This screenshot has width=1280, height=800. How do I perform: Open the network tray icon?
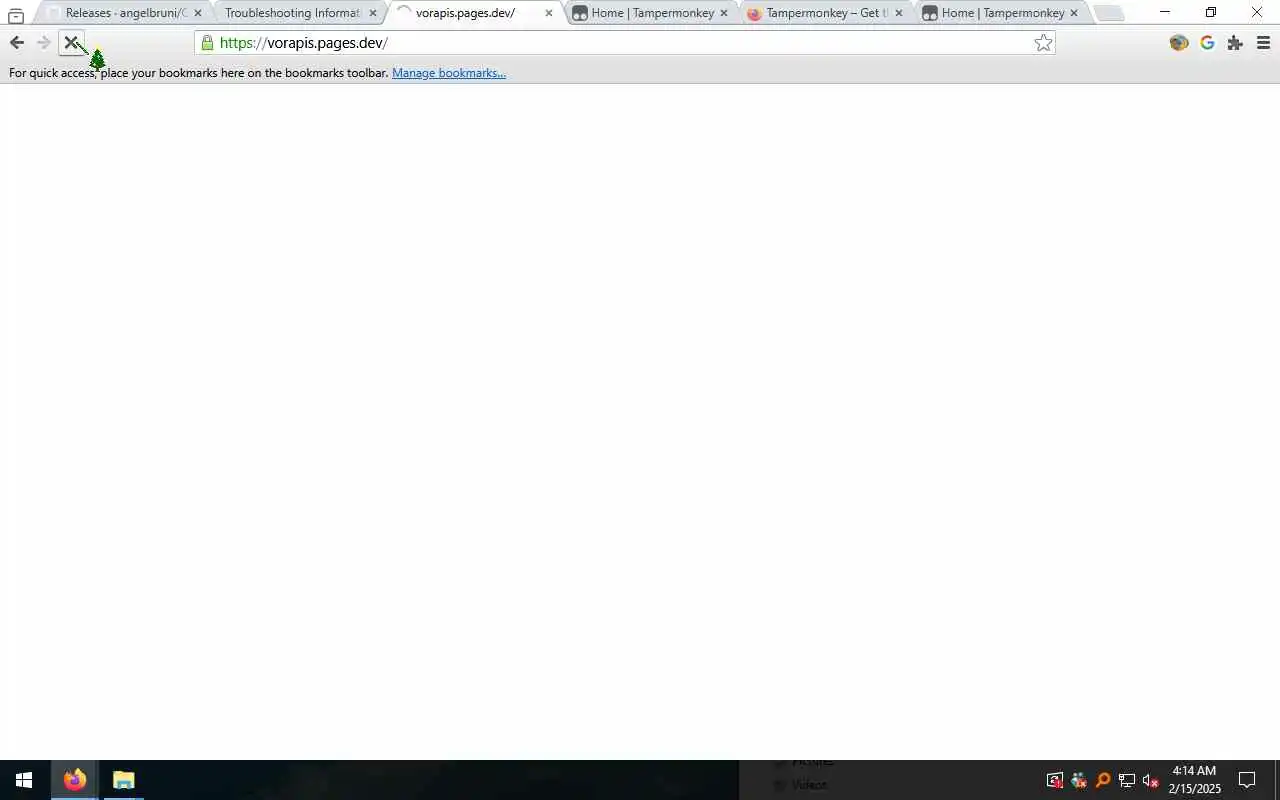tap(1126, 781)
